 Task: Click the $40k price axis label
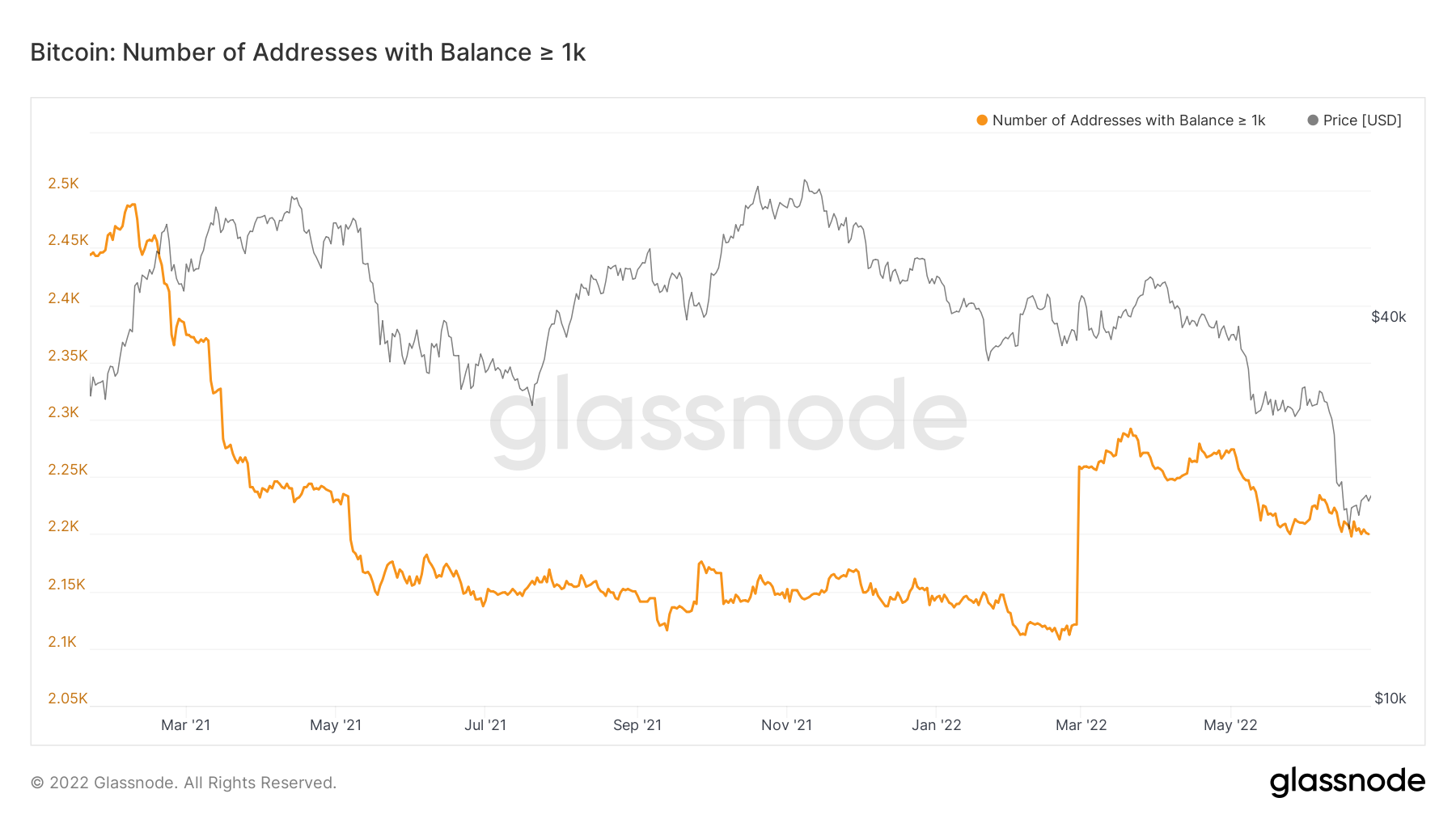(x=1389, y=317)
